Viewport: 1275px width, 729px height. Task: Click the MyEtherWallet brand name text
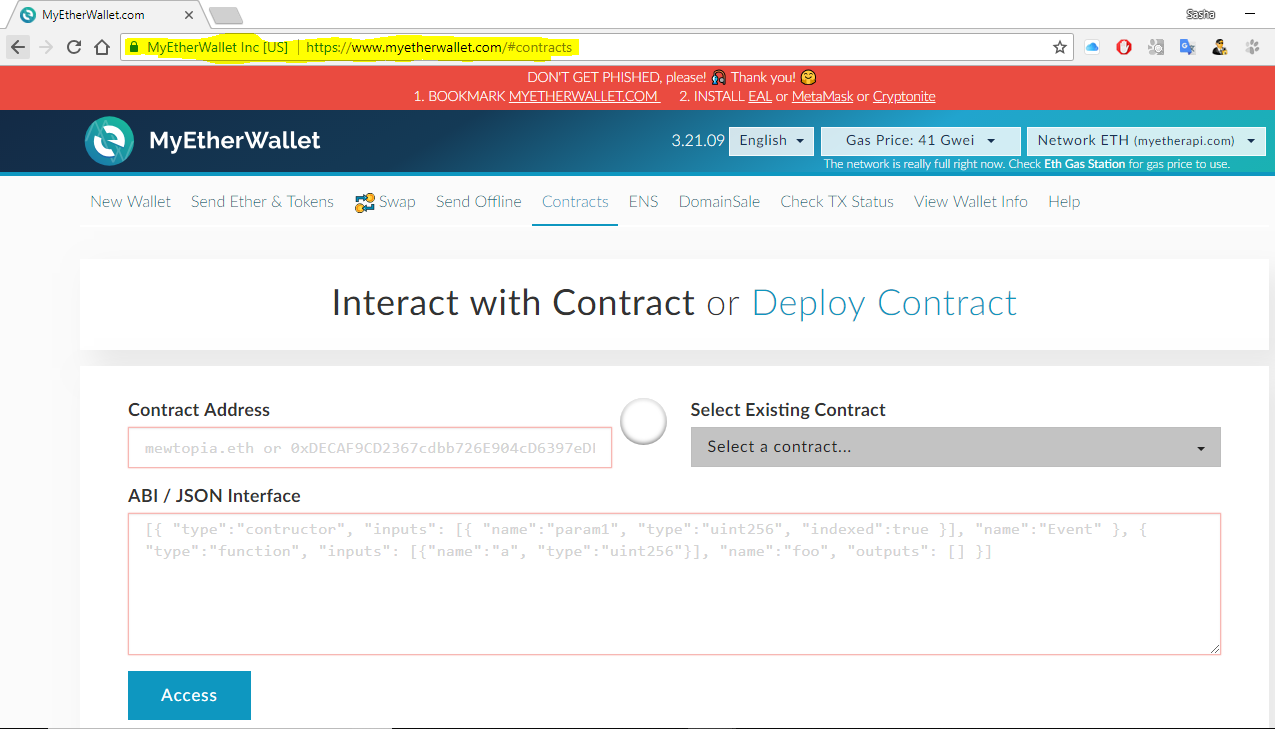pyautogui.click(x=235, y=141)
